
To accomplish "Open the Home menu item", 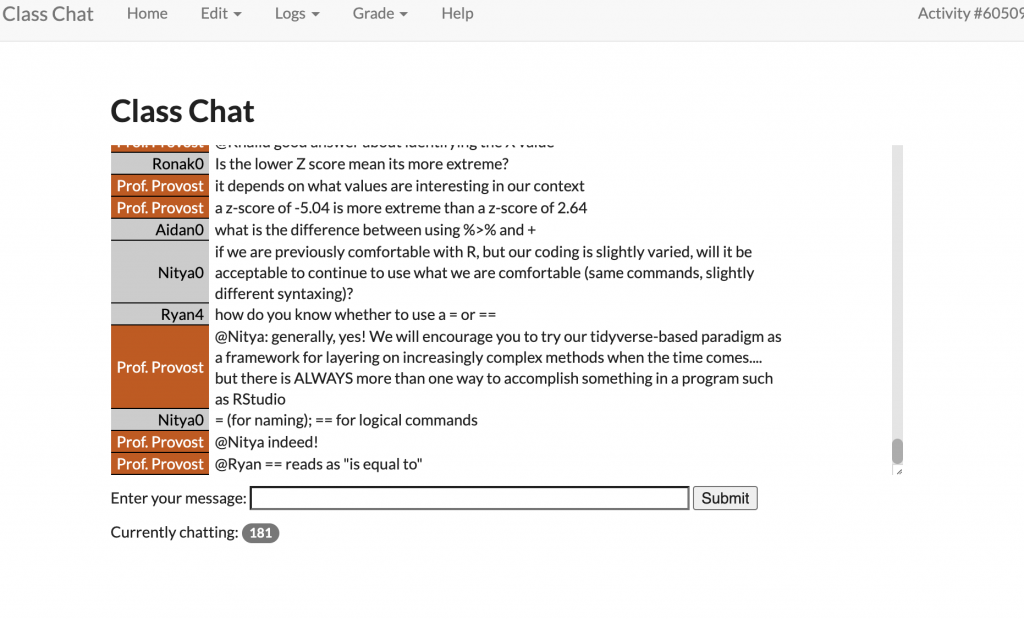I will (147, 14).
